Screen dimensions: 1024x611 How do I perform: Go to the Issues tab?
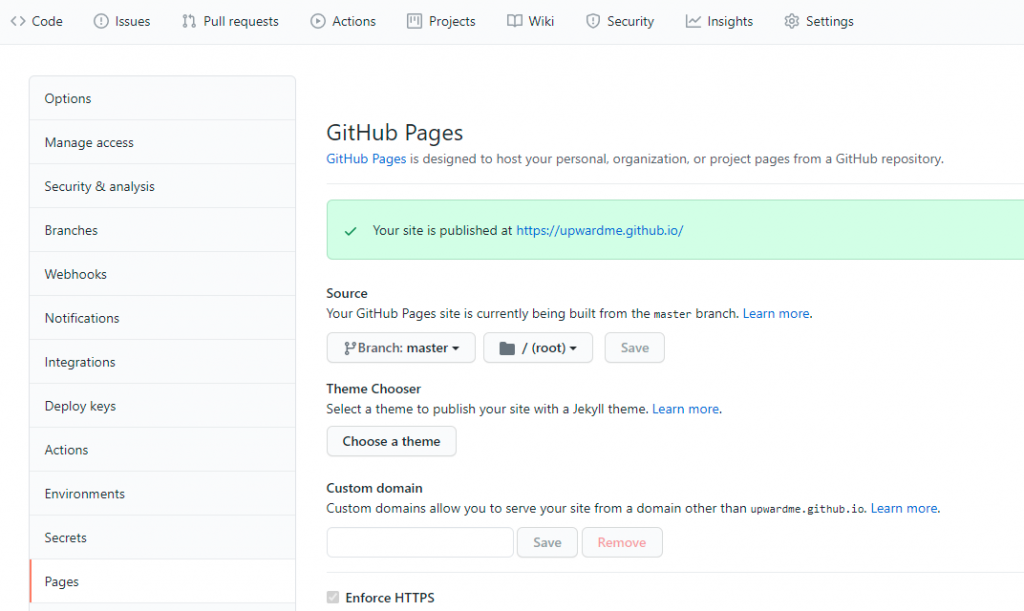pos(122,22)
